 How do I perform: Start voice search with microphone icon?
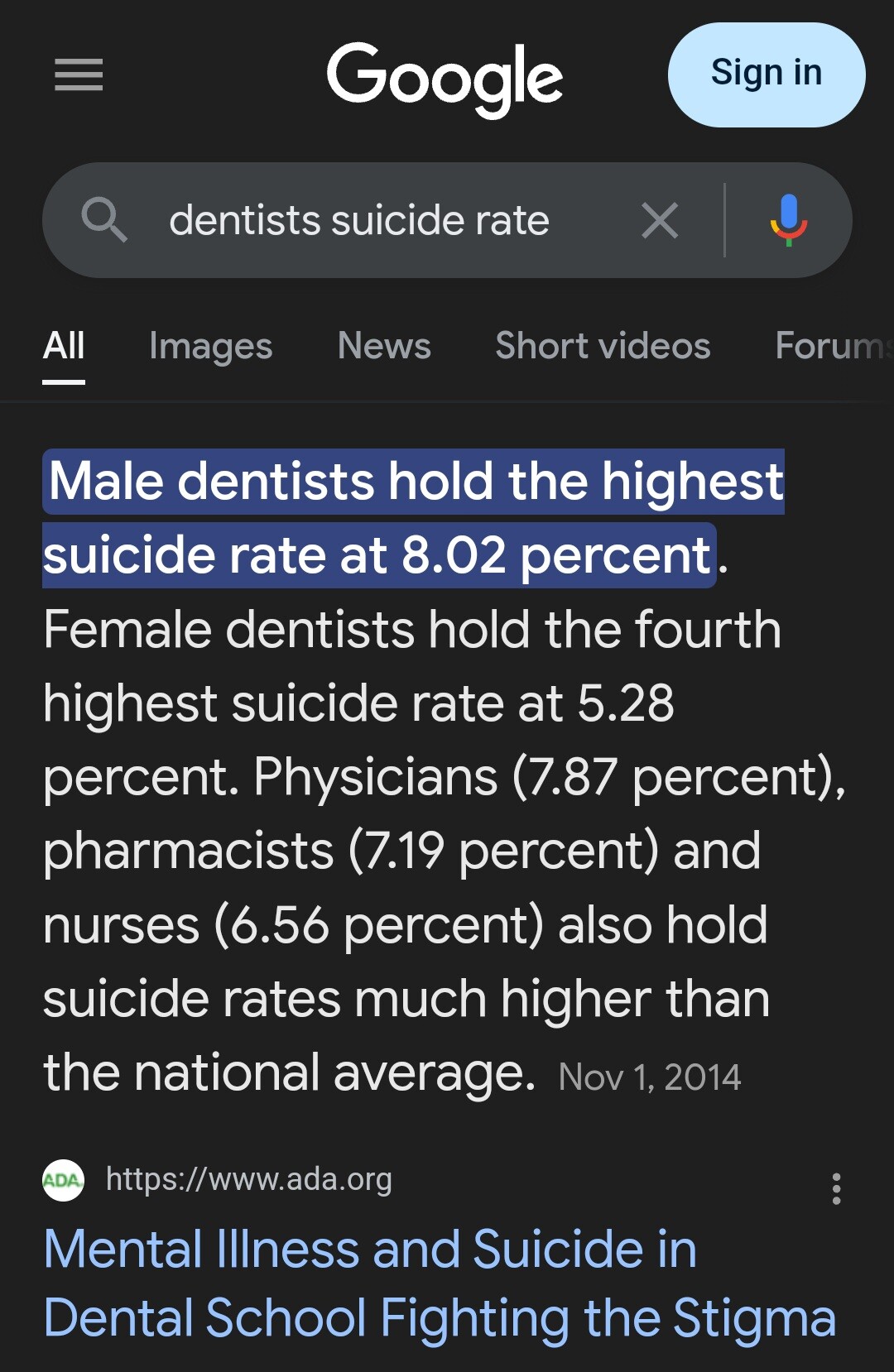click(x=789, y=220)
